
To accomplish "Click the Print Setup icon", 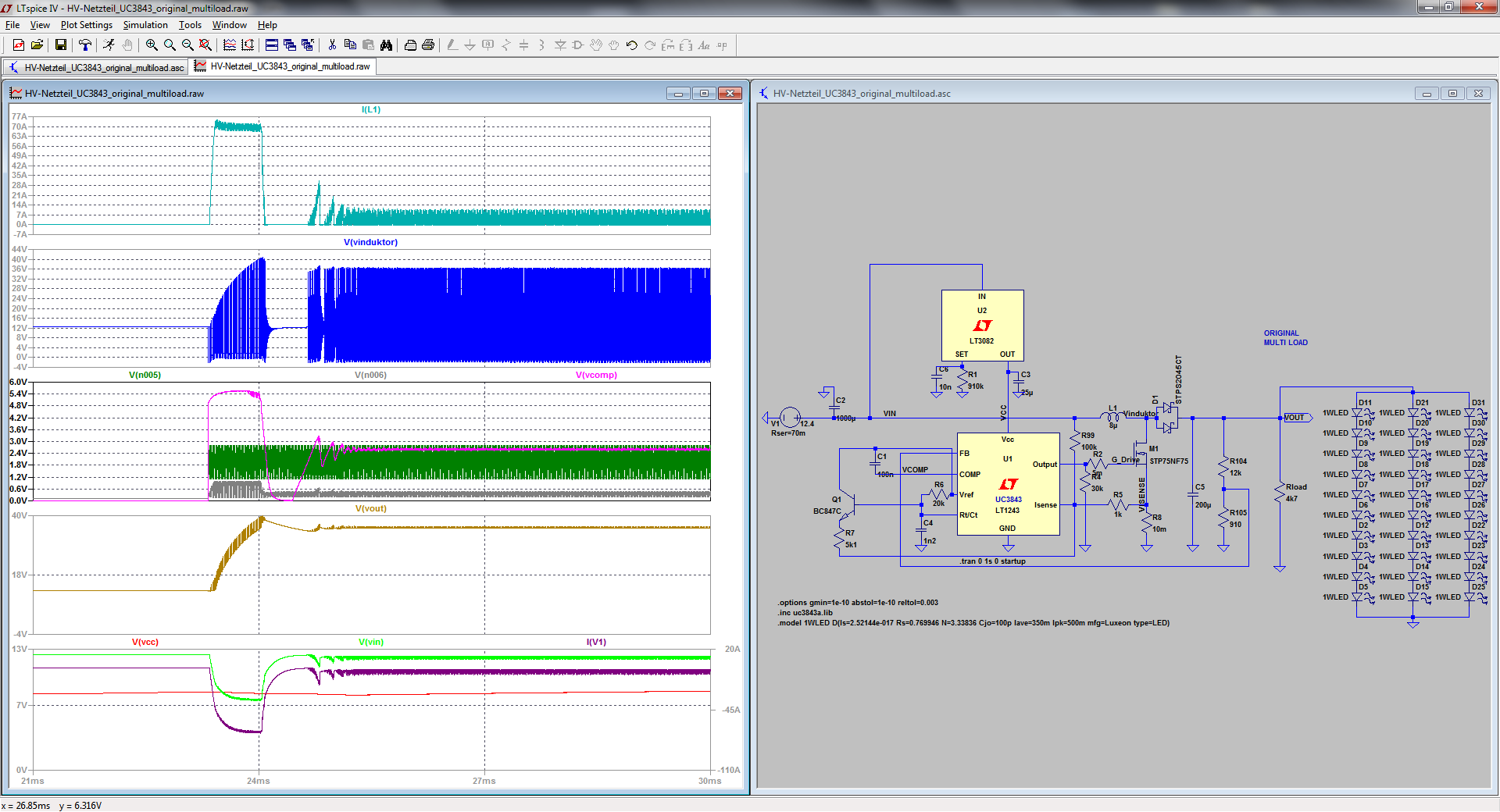I will click(x=410, y=45).
